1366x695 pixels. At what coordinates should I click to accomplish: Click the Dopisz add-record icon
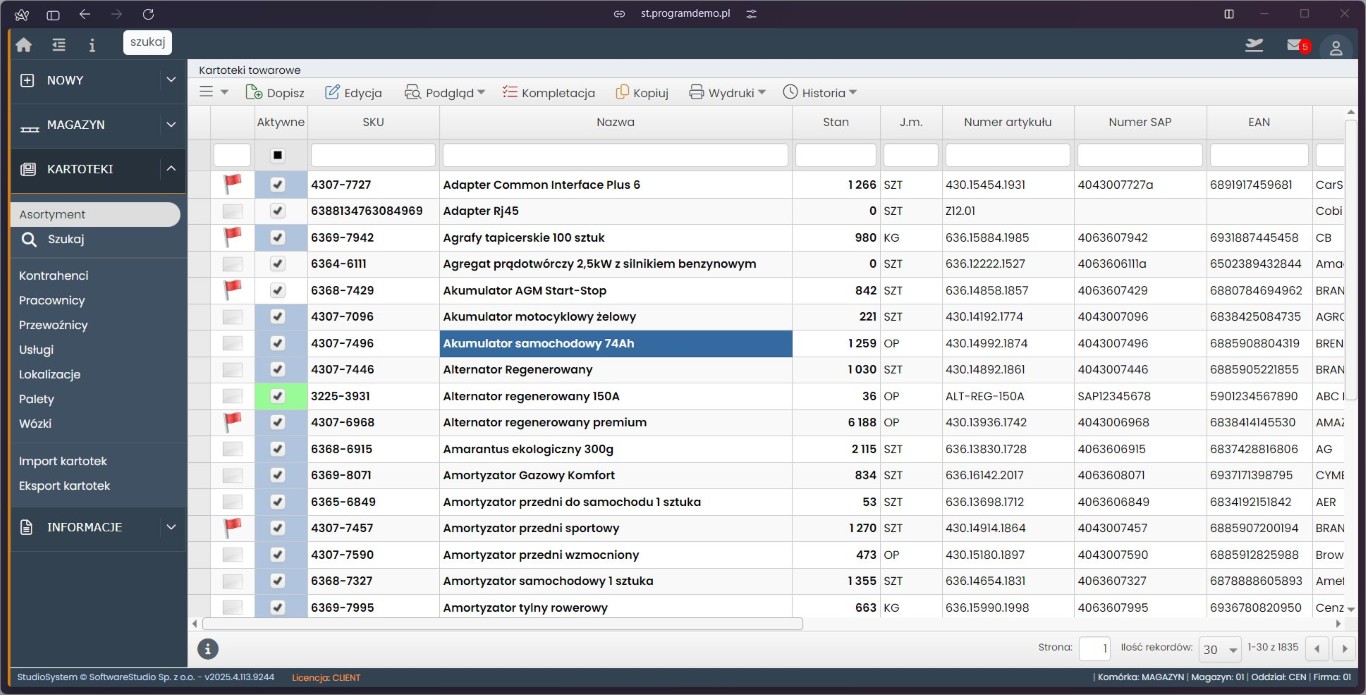pyautogui.click(x=254, y=92)
